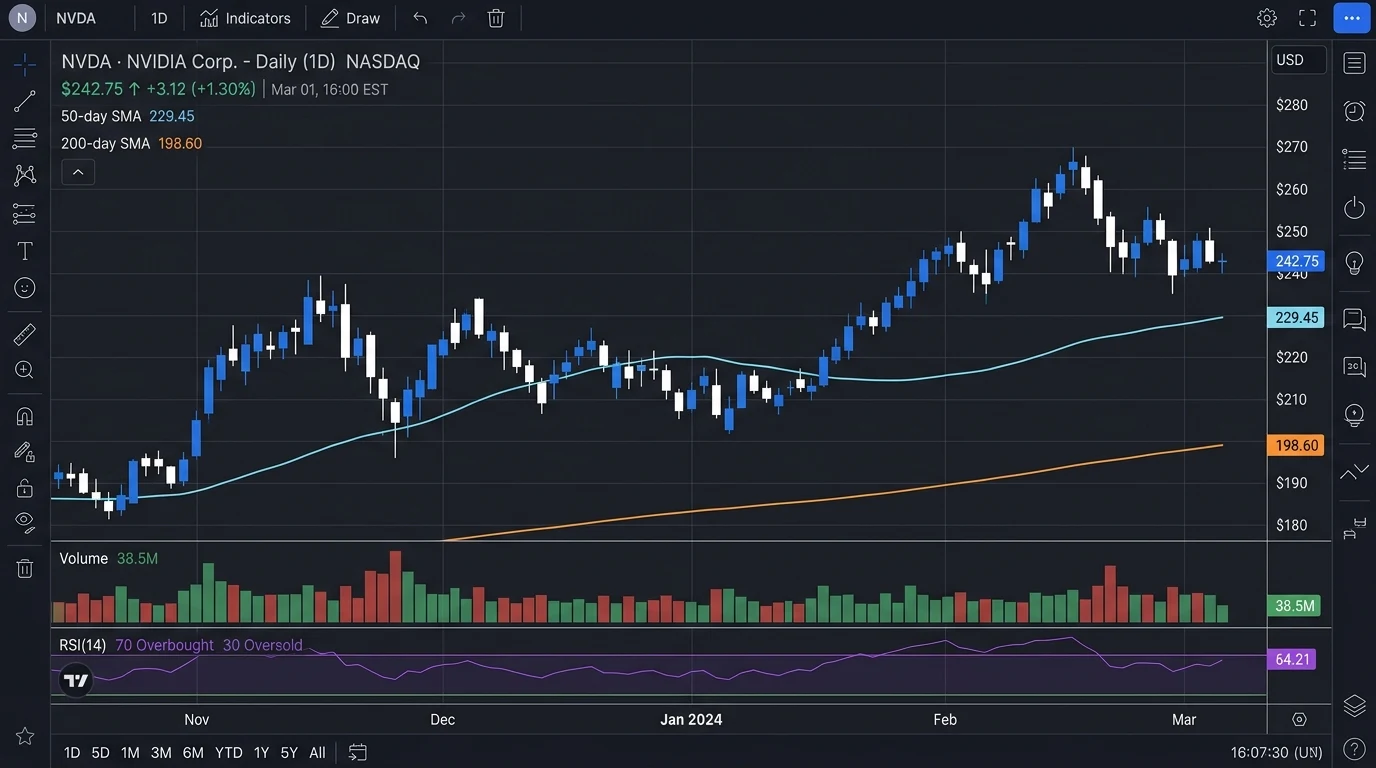Toggle fullscreen mode

click(x=1307, y=18)
